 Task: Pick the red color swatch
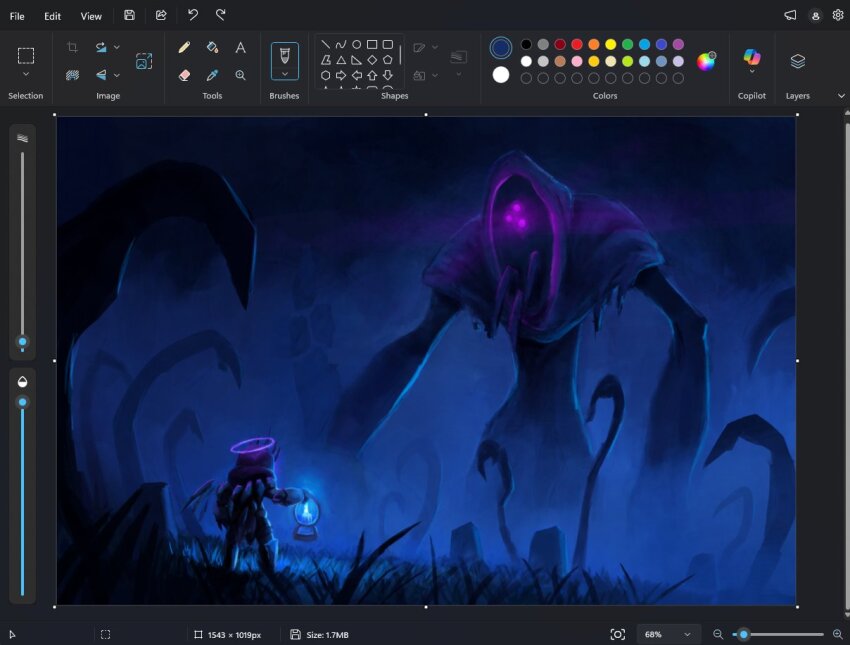tap(577, 44)
